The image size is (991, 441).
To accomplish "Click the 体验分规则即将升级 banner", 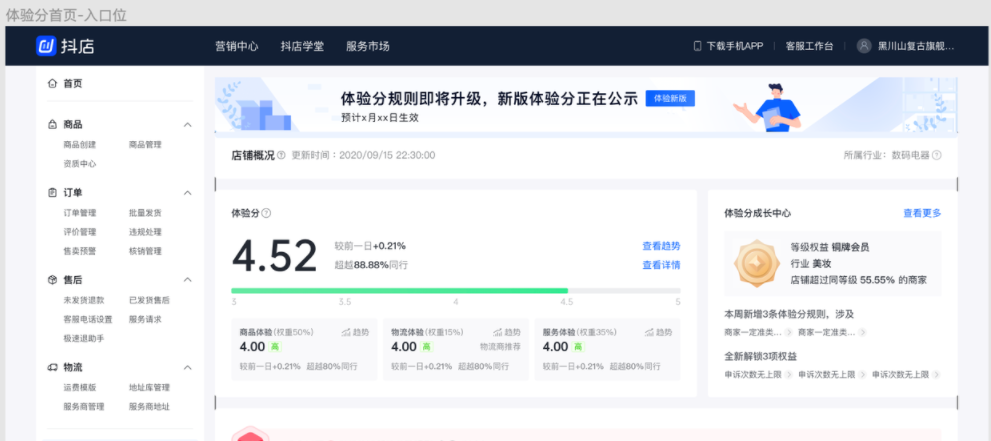I will click(x=586, y=104).
